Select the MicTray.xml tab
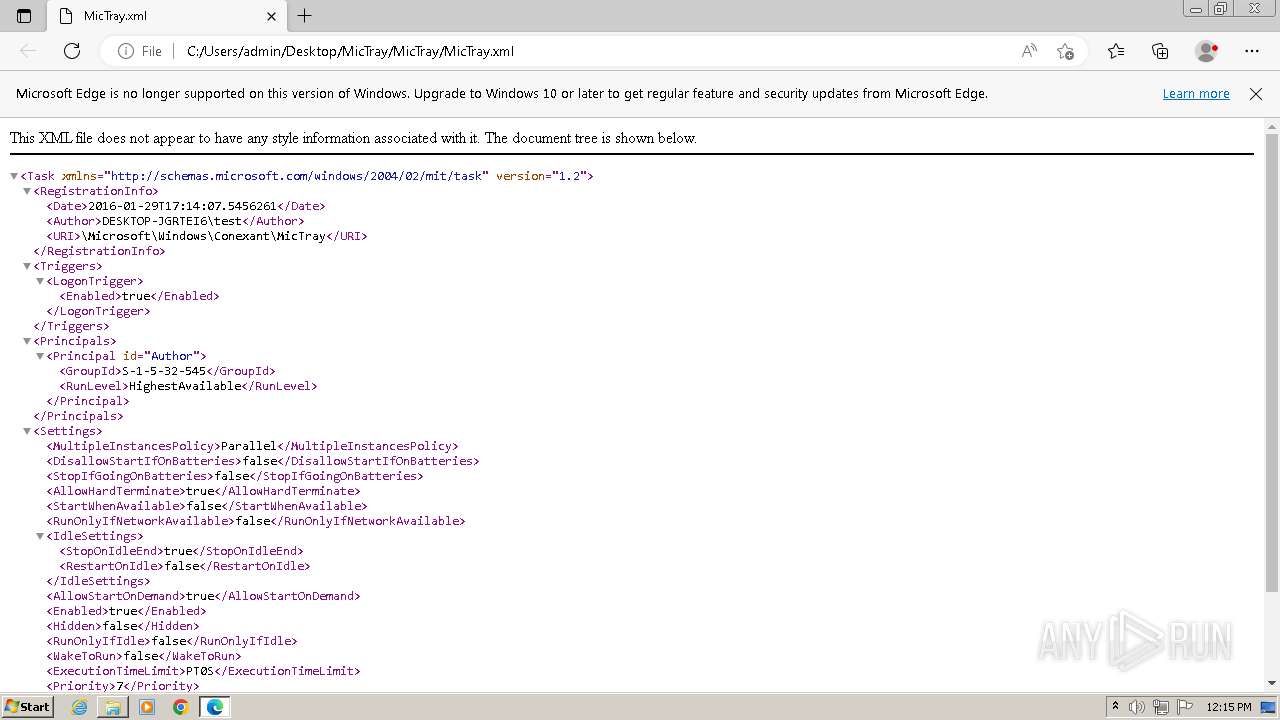Image resolution: width=1280 pixels, height=720 pixels. (168, 16)
